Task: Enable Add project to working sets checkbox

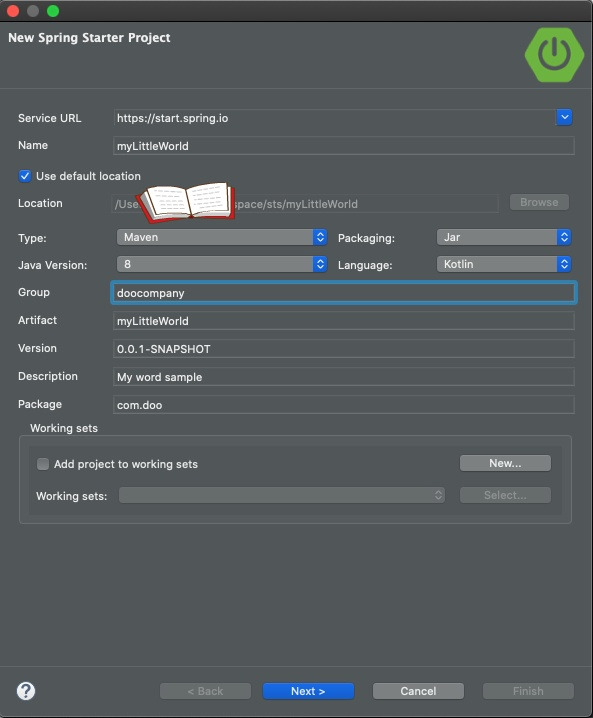Action: pos(43,464)
